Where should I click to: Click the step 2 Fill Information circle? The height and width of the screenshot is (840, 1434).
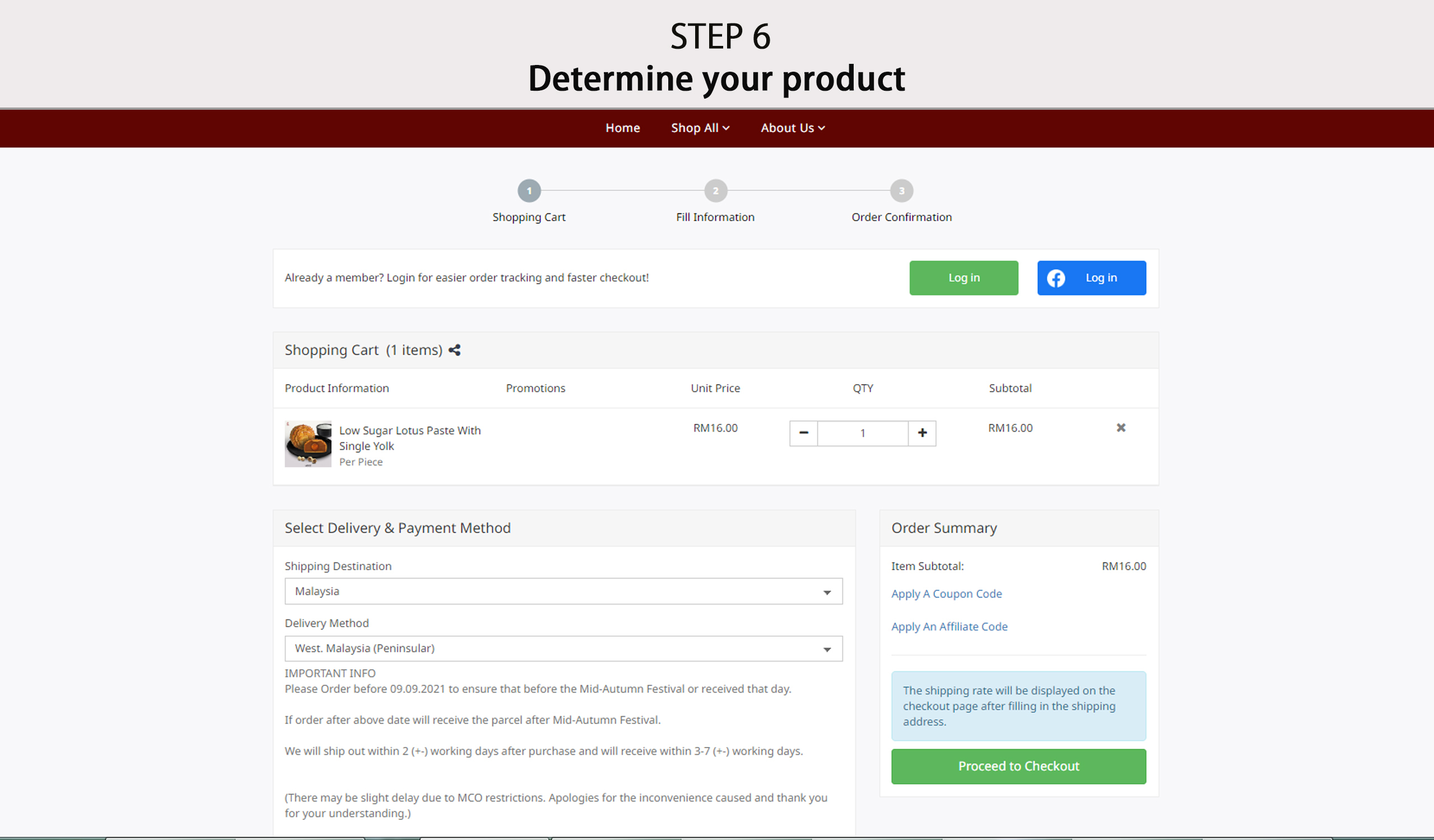[715, 191]
